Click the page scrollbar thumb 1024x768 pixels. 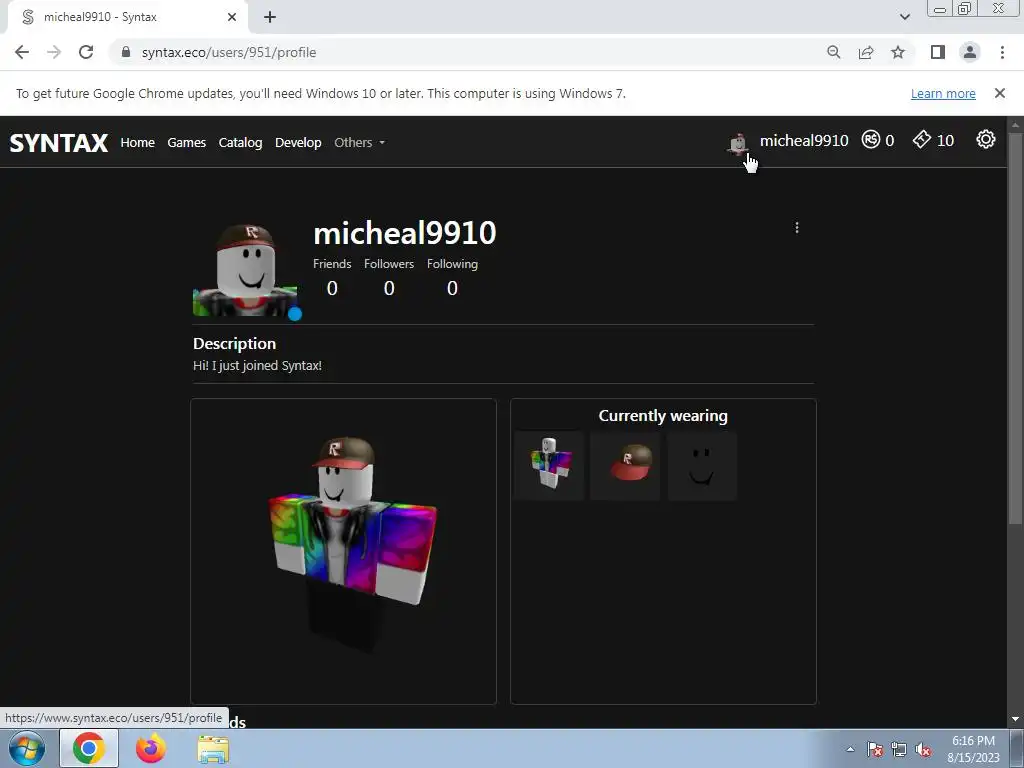pyautogui.click(x=1015, y=327)
